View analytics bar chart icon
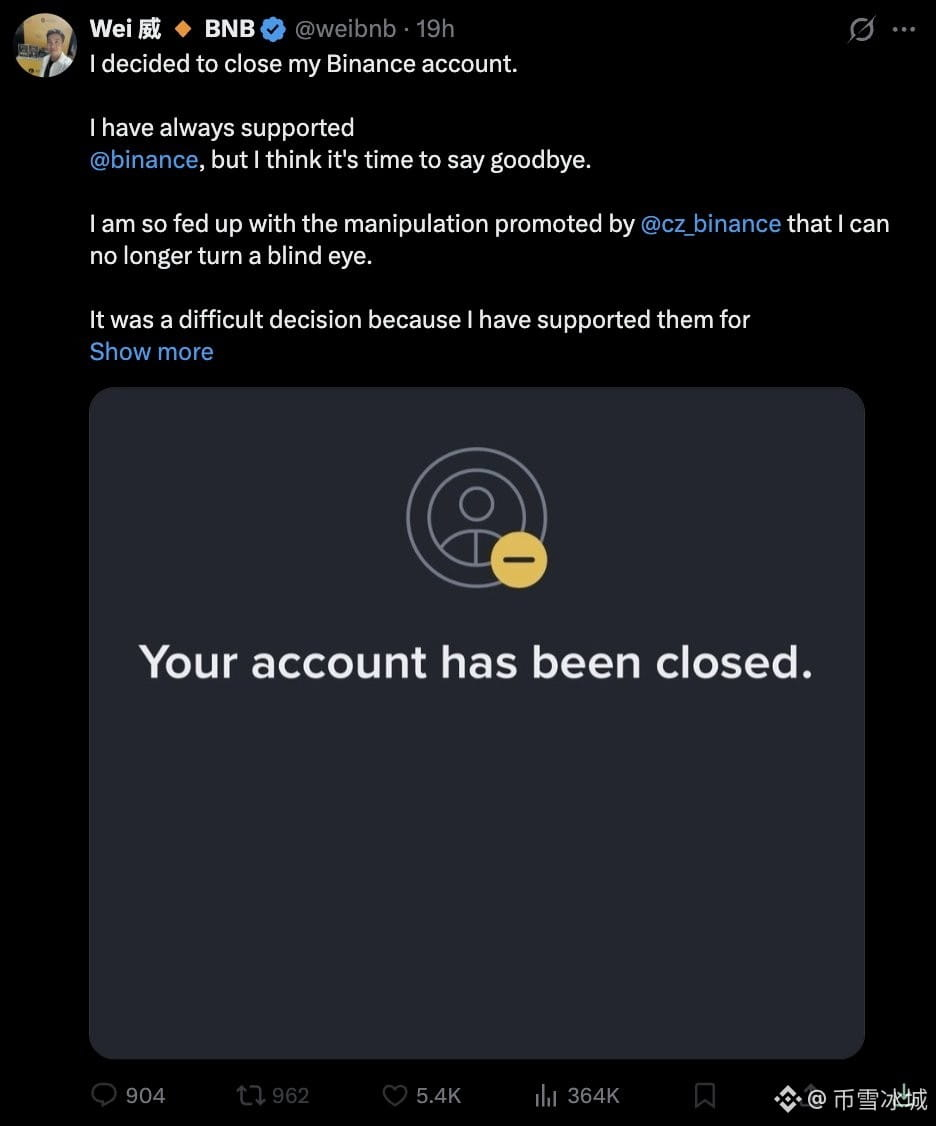 click(x=546, y=1095)
